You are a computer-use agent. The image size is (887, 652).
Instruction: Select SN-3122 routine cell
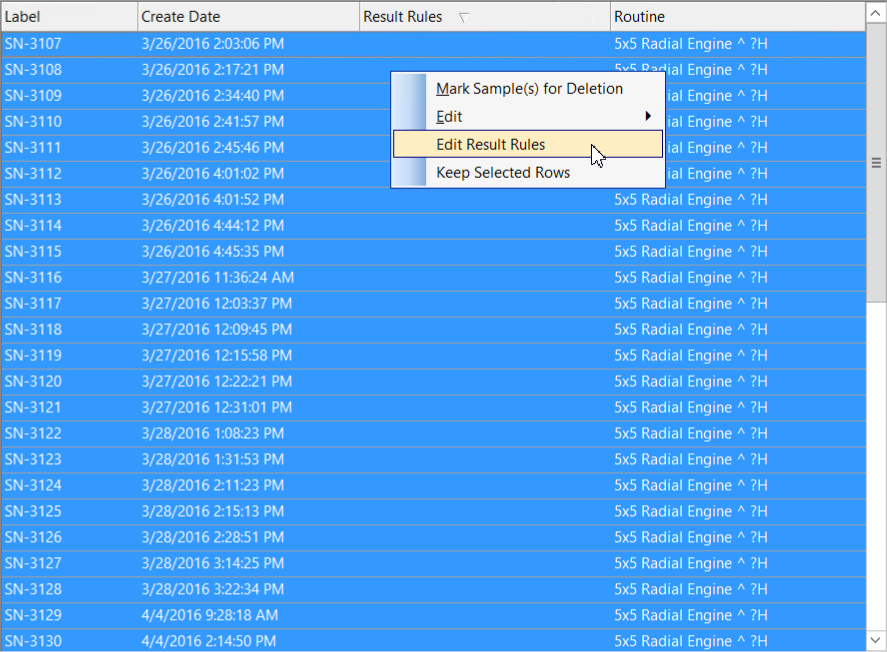tap(690, 433)
